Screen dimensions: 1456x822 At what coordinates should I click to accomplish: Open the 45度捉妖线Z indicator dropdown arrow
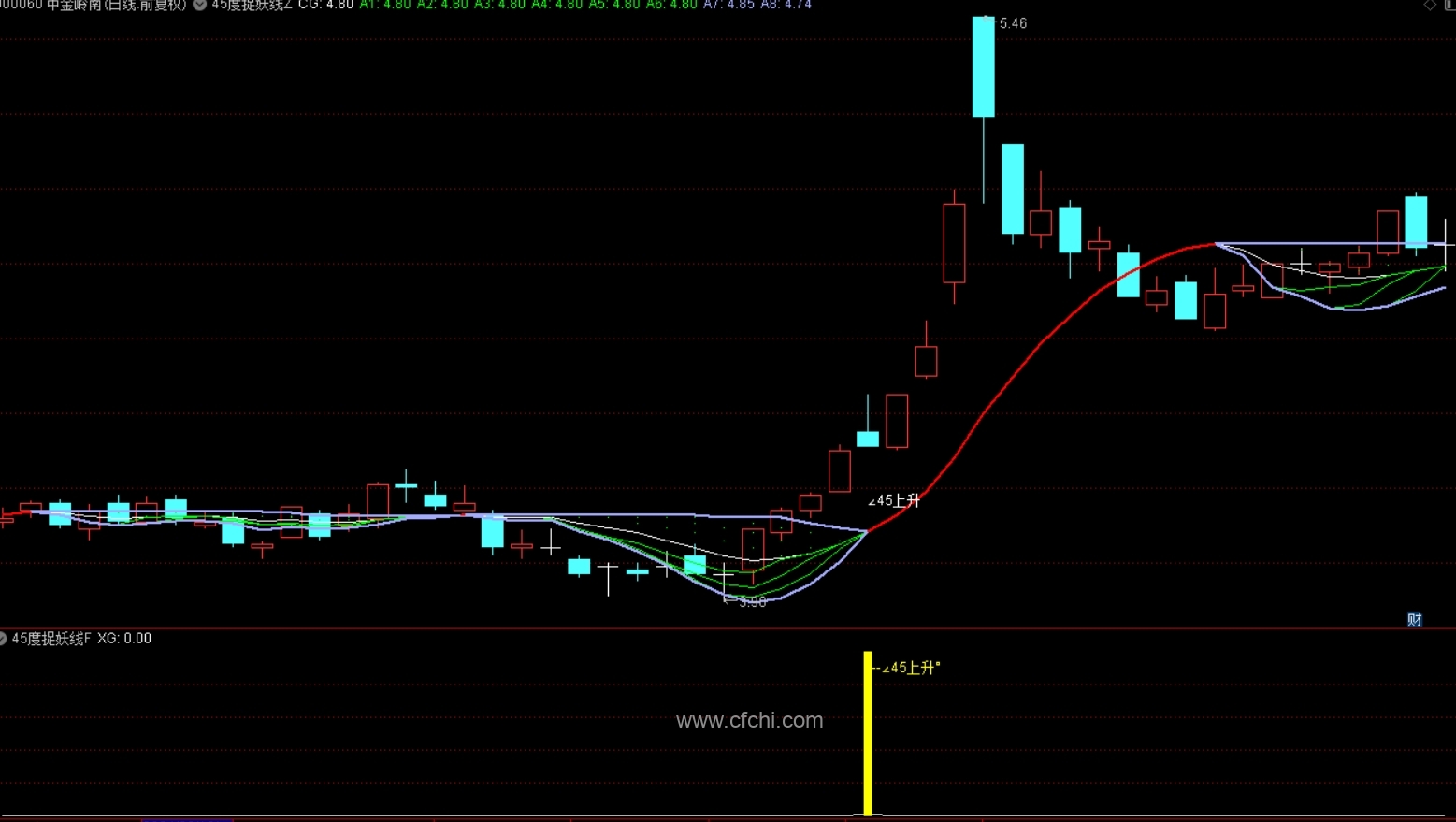pos(199,5)
